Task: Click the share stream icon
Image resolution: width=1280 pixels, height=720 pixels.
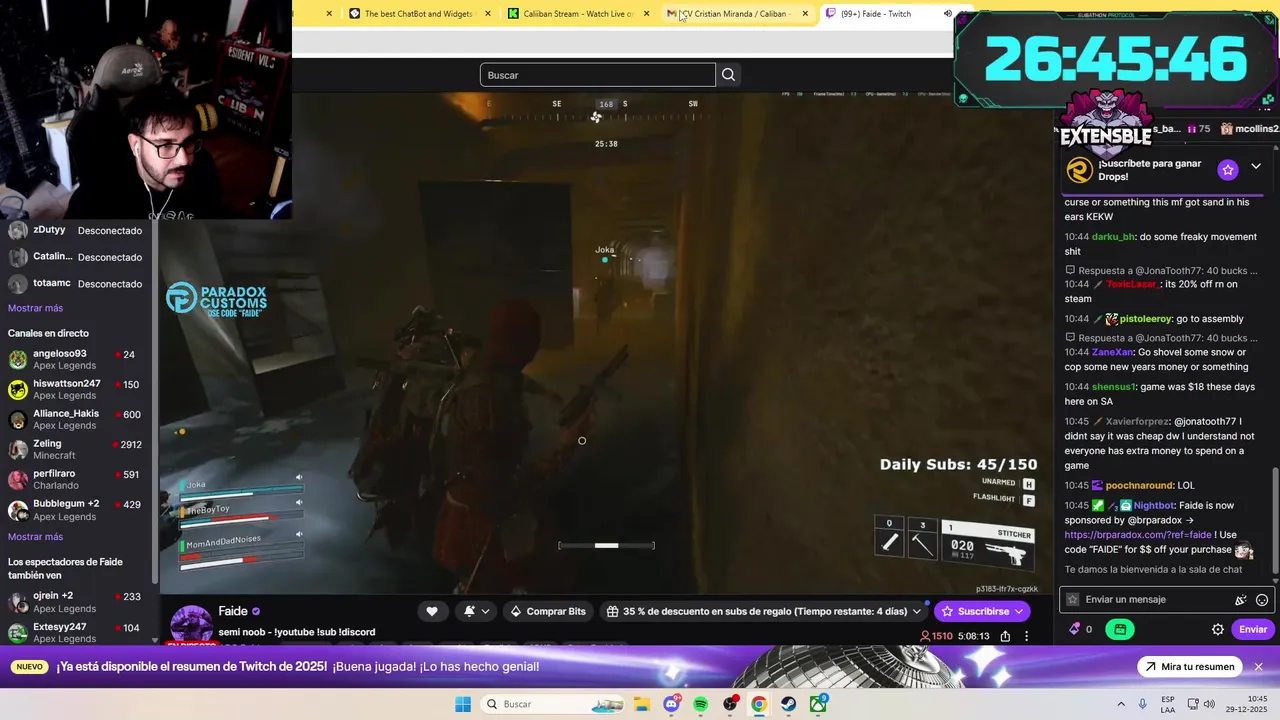Action: pyautogui.click(x=1005, y=636)
